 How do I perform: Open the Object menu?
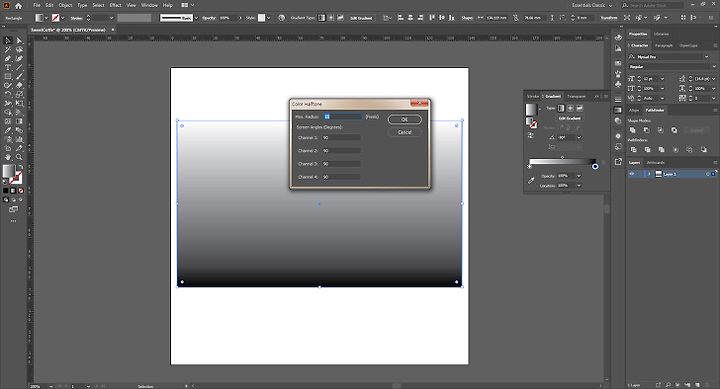65,6
